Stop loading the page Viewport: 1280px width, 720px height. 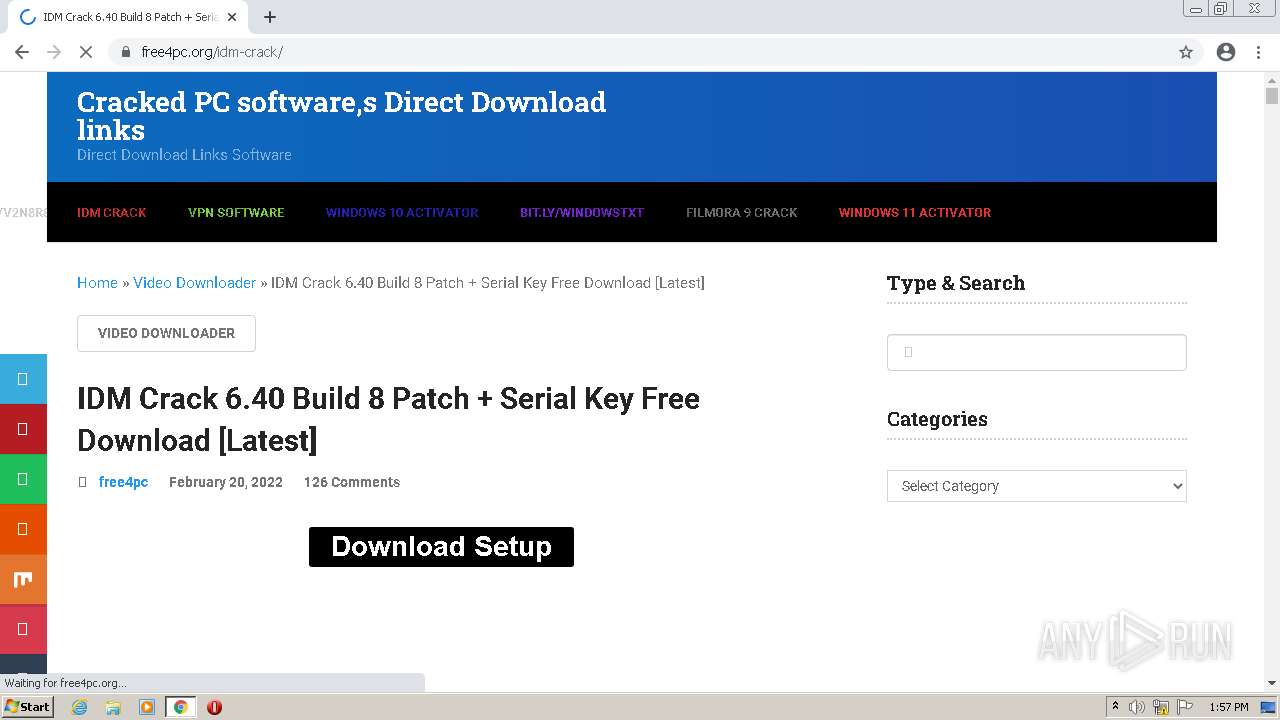tap(86, 52)
